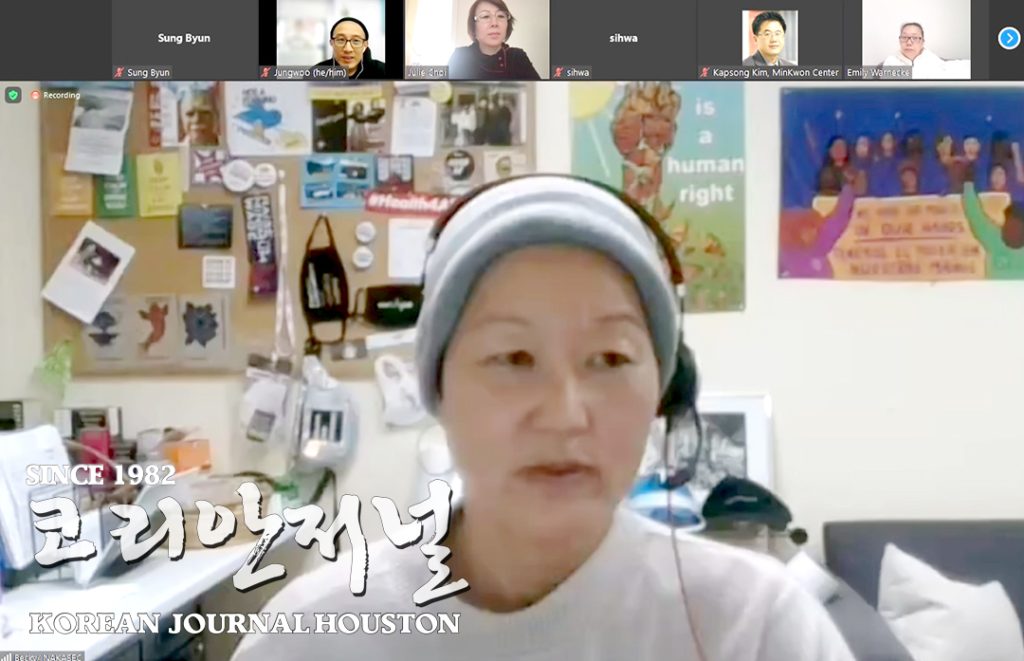
Task: Click the red recording indicator dot
Action: 35,95
